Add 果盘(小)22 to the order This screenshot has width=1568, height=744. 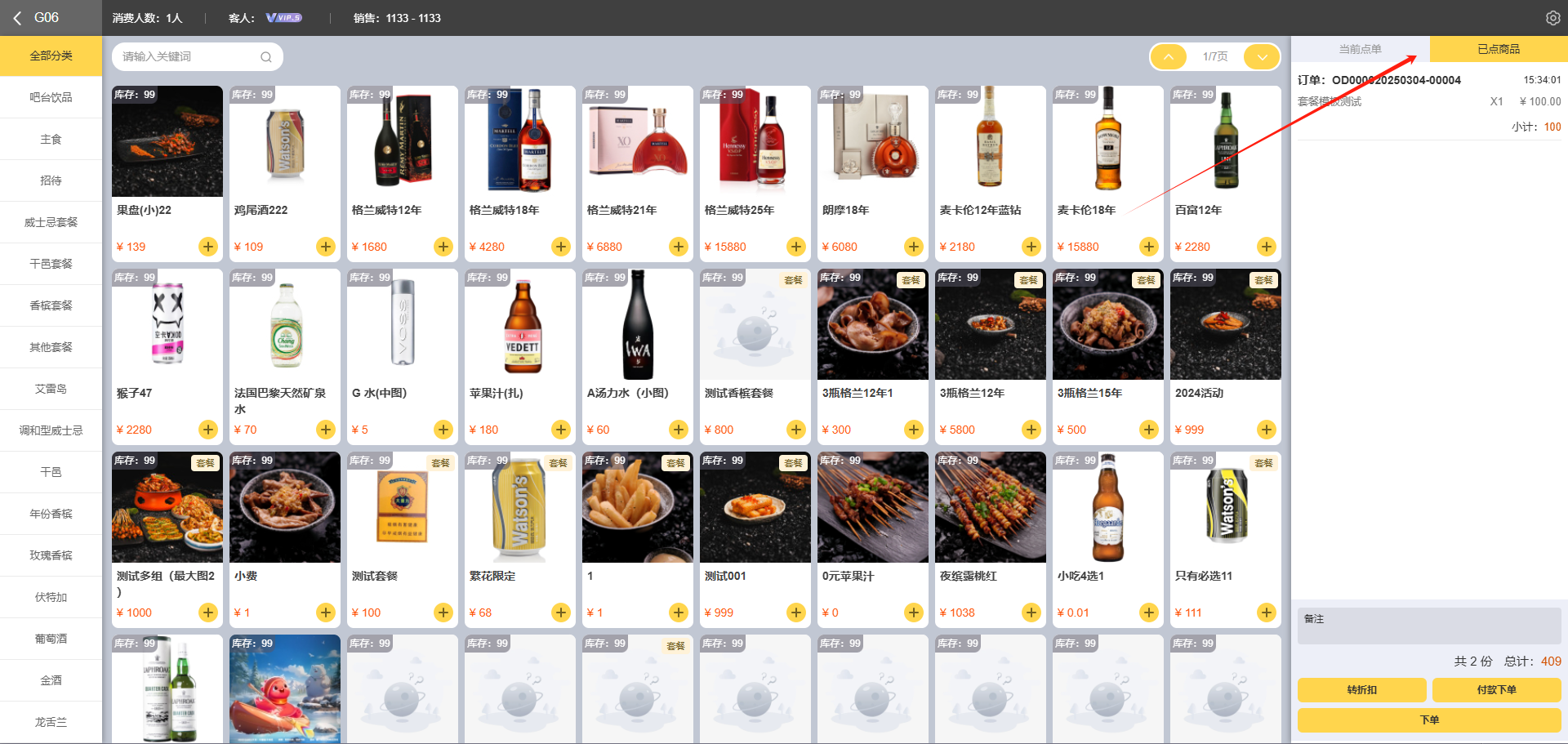pyautogui.click(x=208, y=247)
